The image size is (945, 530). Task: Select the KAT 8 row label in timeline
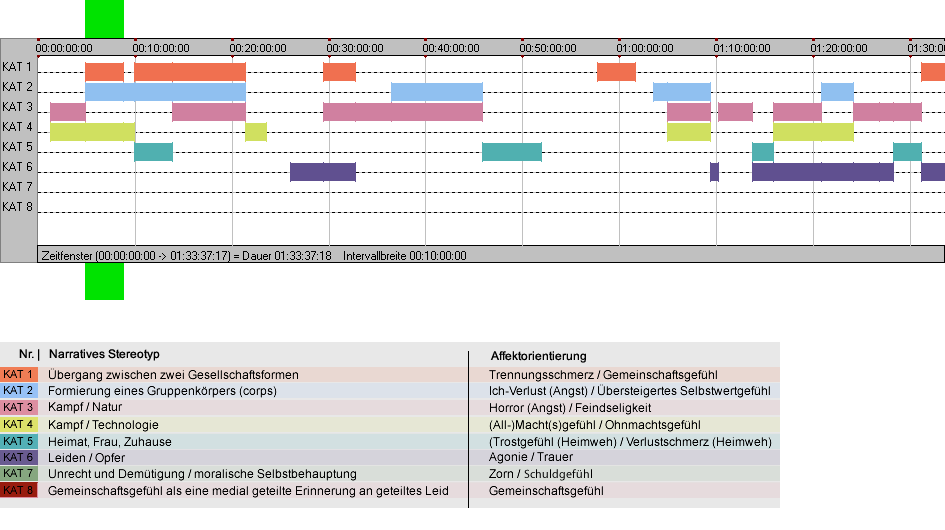click(17, 206)
